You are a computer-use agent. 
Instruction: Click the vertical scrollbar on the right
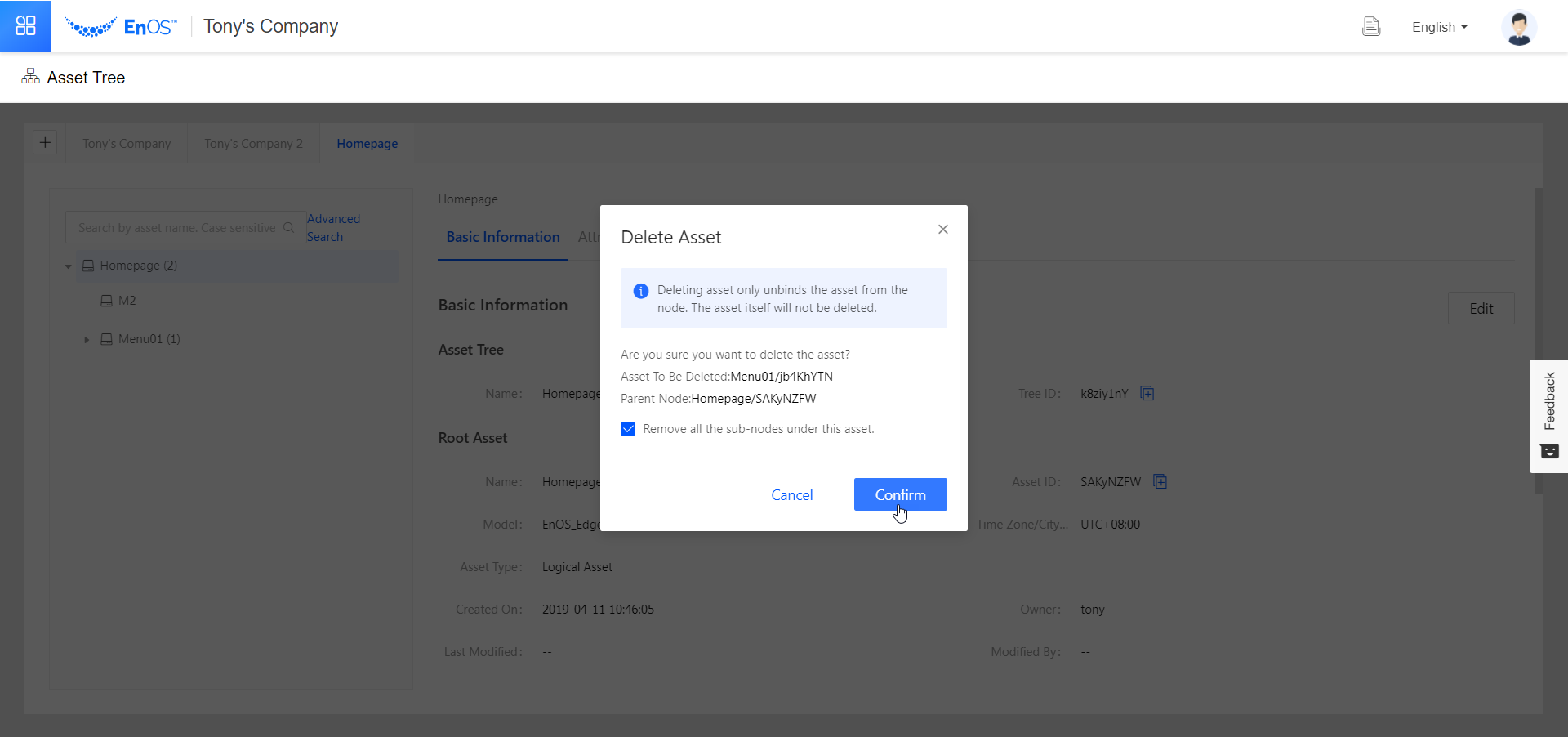tap(1539, 341)
